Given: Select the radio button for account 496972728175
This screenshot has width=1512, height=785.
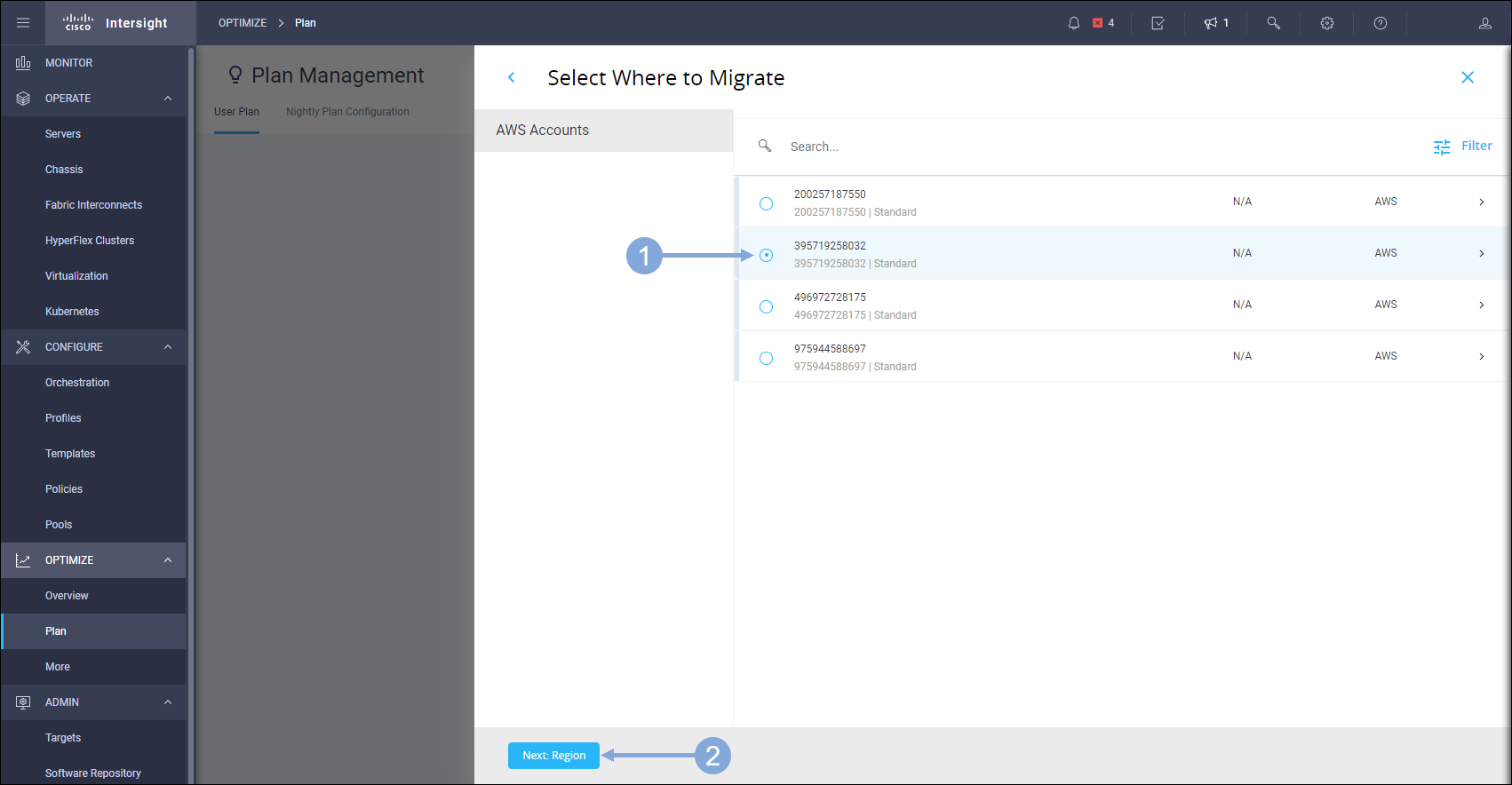Looking at the screenshot, I should click(x=766, y=306).
